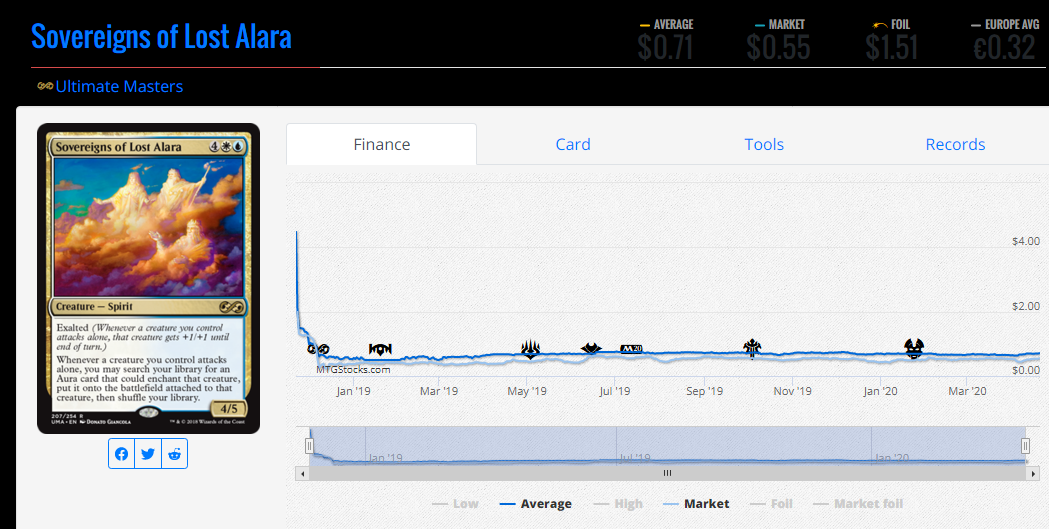Viewport: 1049px width, 529px height.
Task: Click the Sovereigns of Lost Alara card image
Action: tap(149, 278)
